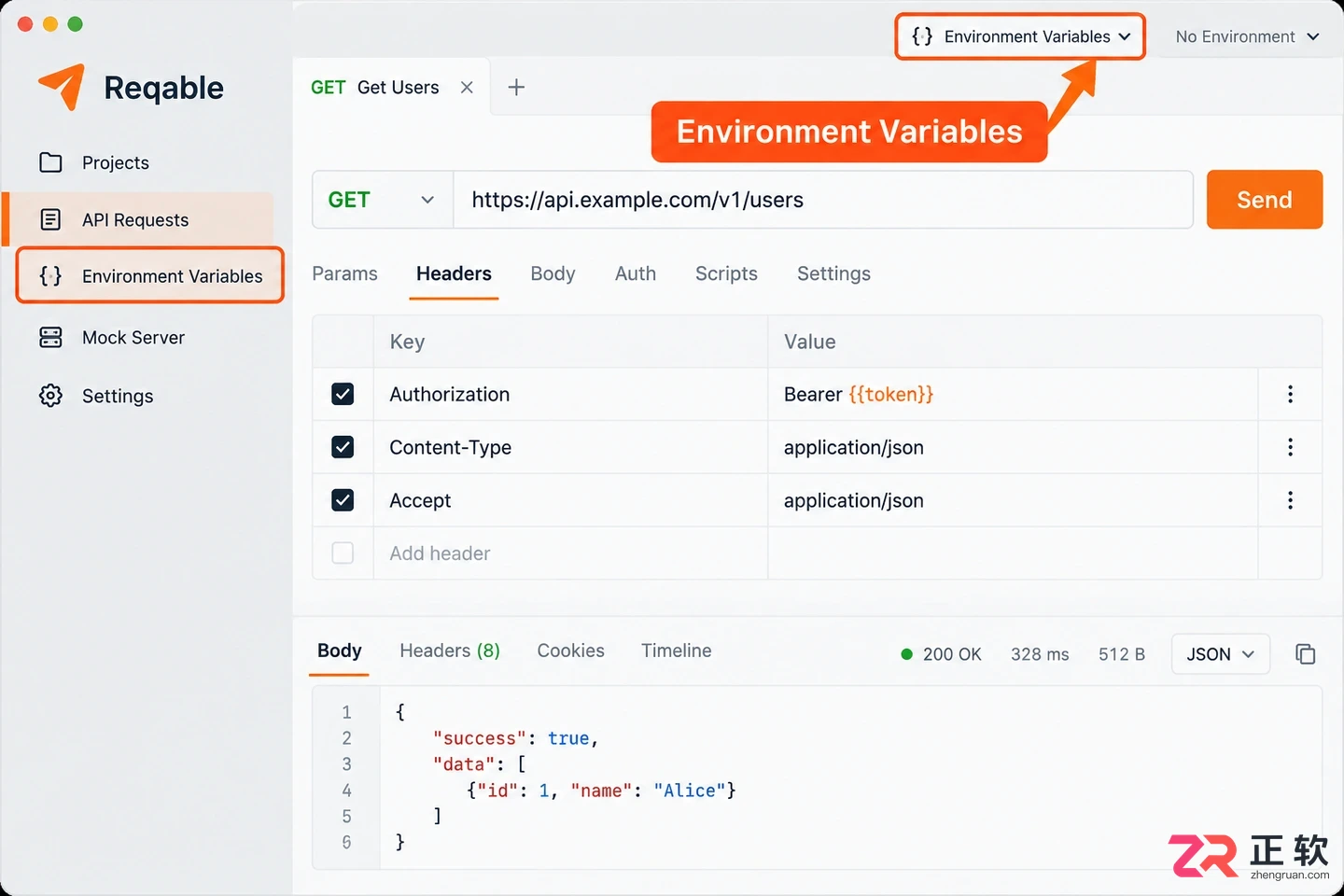
Task: Uncheck the Accept header checkbox
Action: click(x=343, y=500)
